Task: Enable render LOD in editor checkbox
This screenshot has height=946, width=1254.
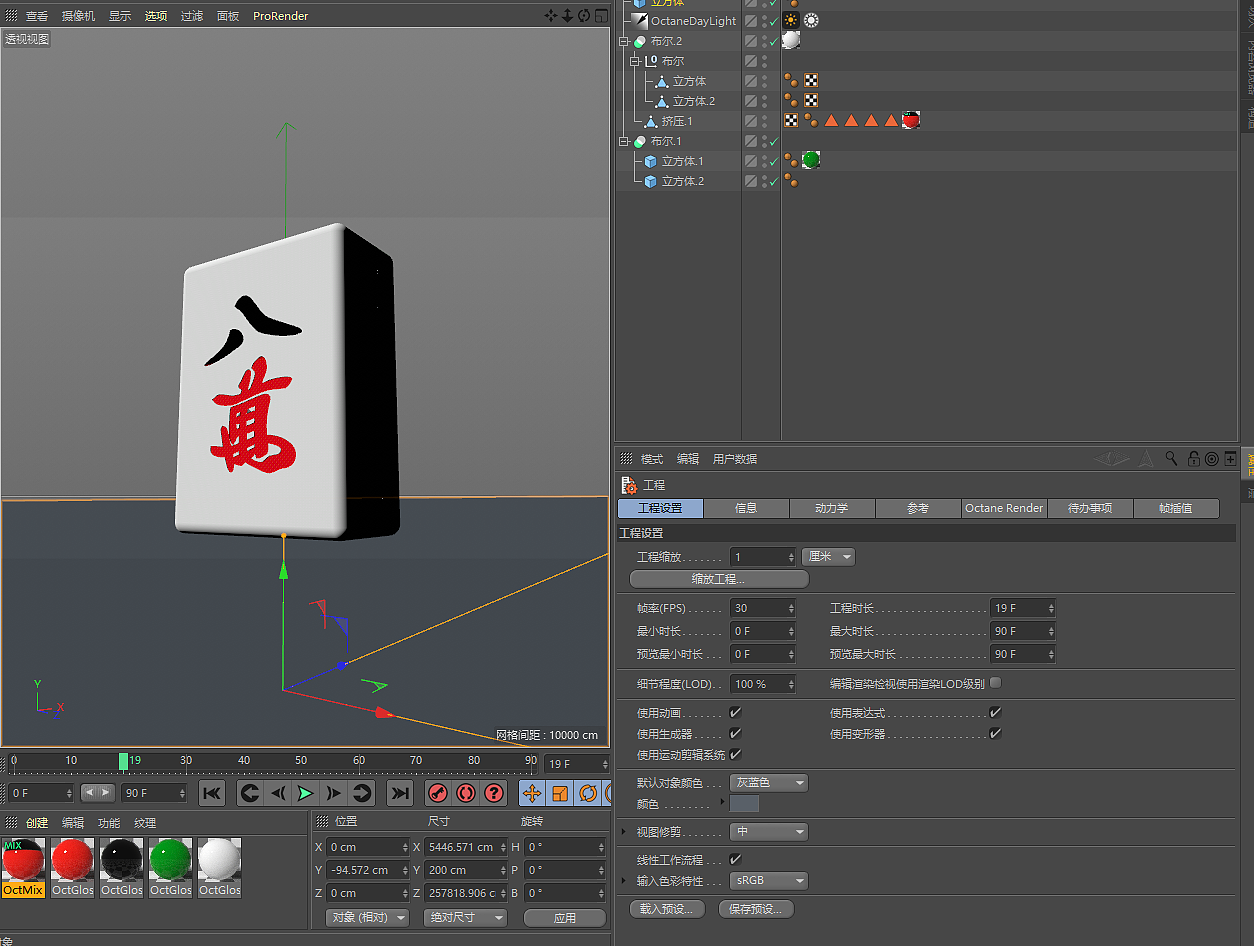Action: 995,684
